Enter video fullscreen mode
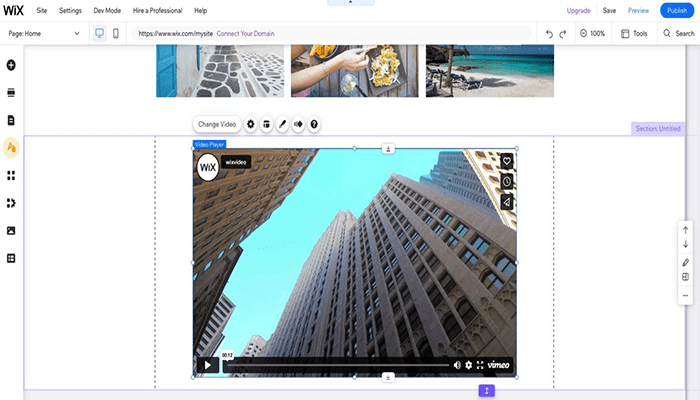The image size is (700, 400). coord(480,365)
